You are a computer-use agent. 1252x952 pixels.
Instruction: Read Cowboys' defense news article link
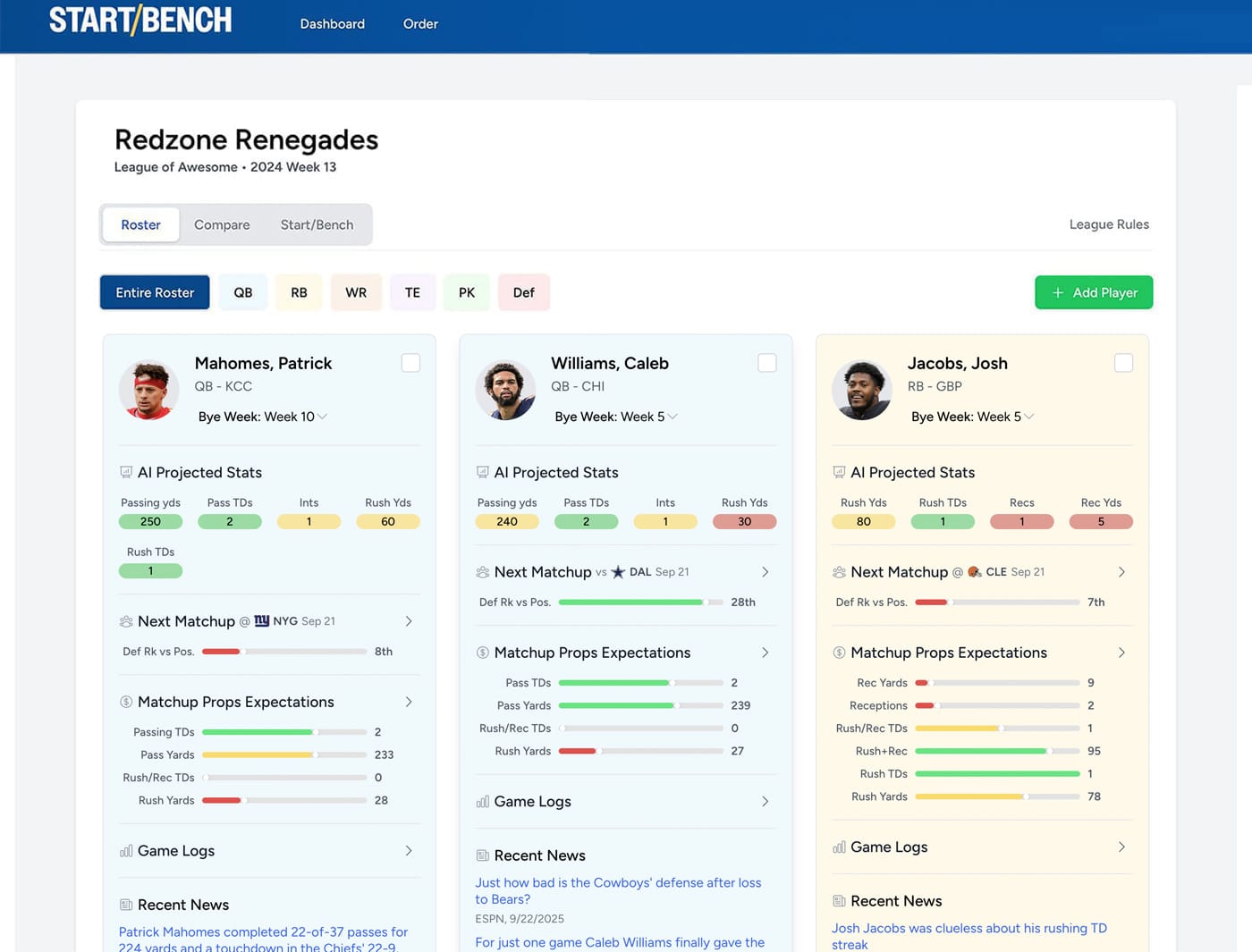(618, 890)
